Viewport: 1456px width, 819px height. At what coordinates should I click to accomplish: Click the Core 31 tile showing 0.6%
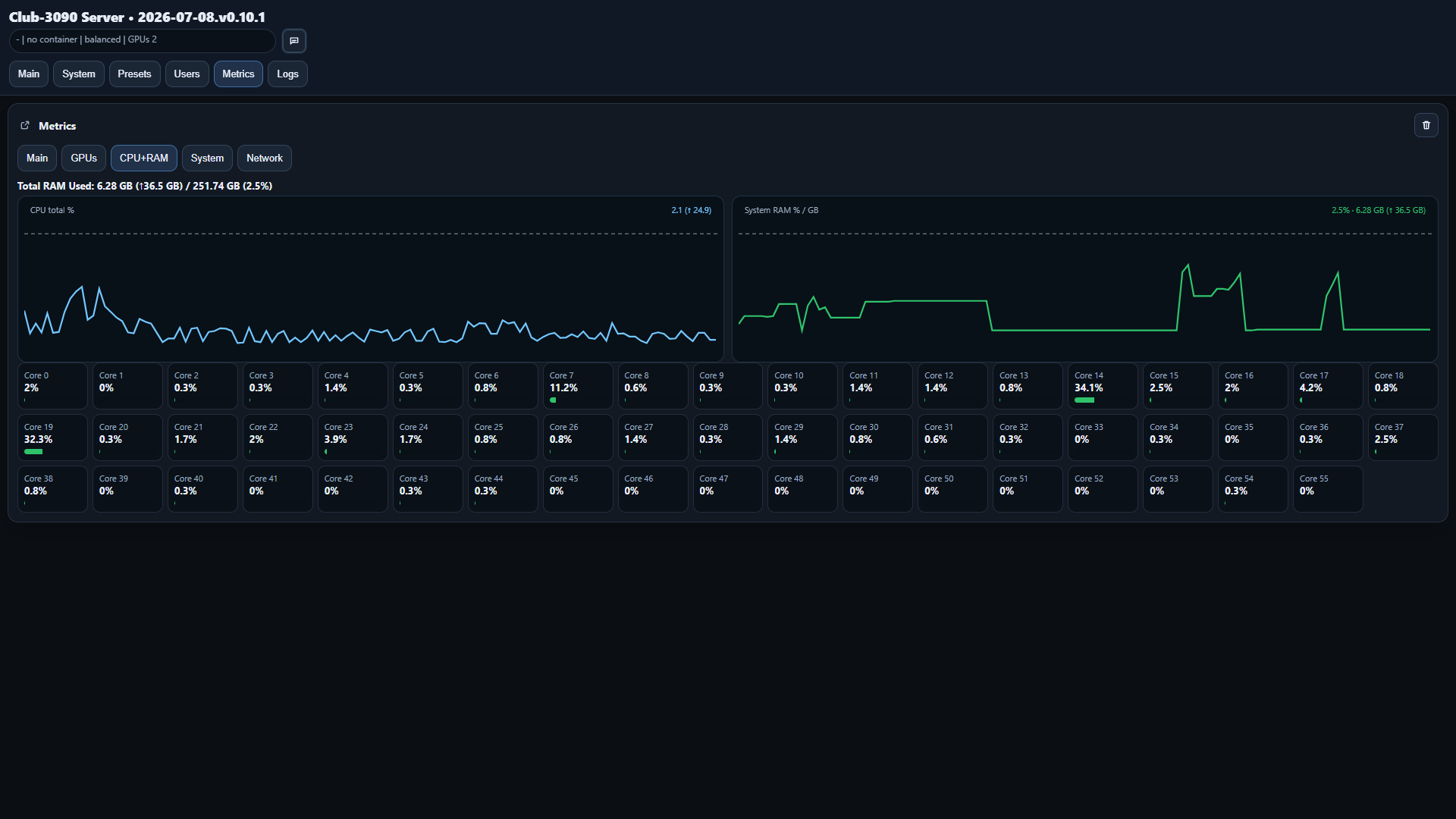(x=952, y=438)
